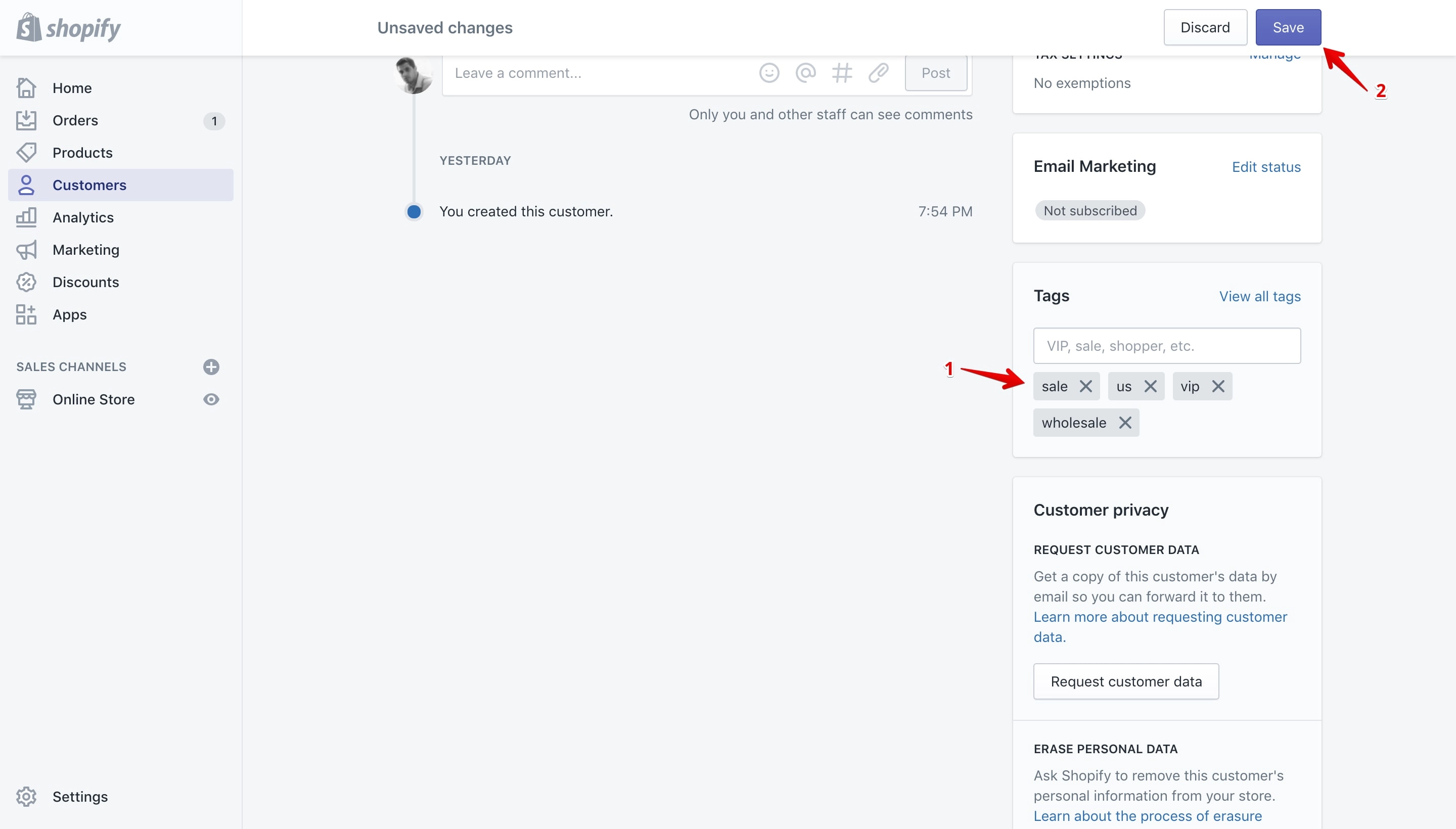The image size is (1456, 829).
Task: Edit email marketing status
Action: coord(1266,167)
